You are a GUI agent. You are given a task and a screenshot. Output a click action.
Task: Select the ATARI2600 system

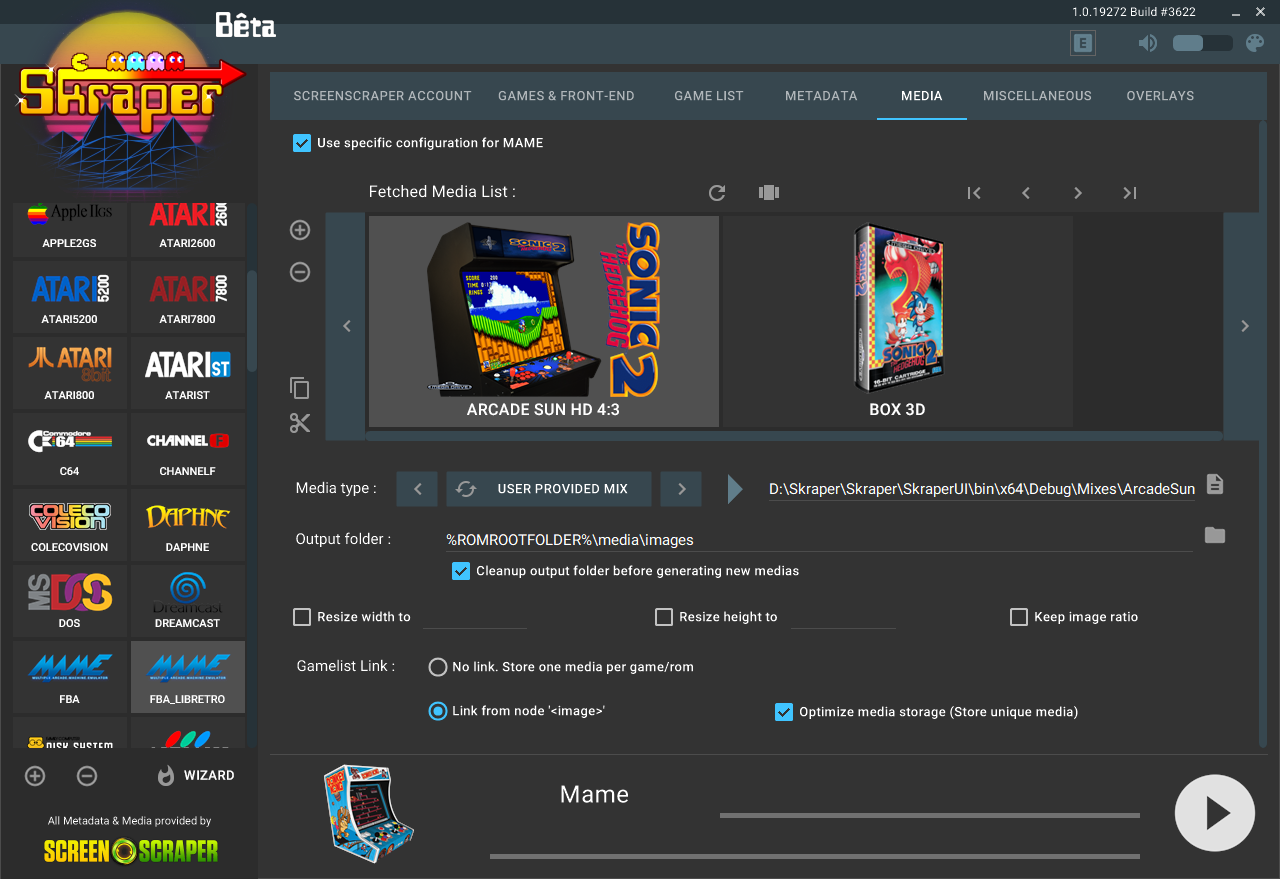point(188,230)
